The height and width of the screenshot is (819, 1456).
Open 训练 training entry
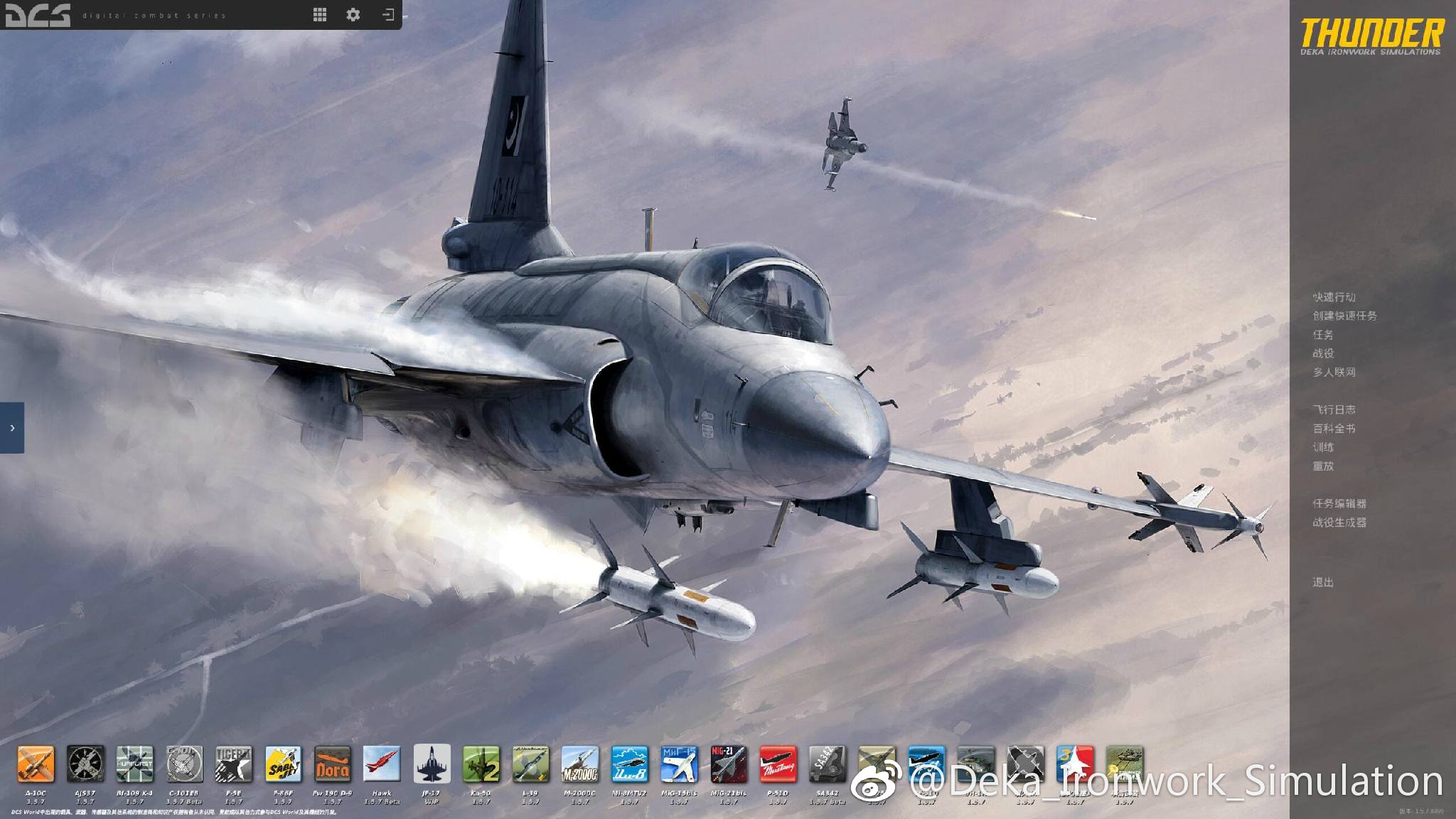tap(1323, 447)
